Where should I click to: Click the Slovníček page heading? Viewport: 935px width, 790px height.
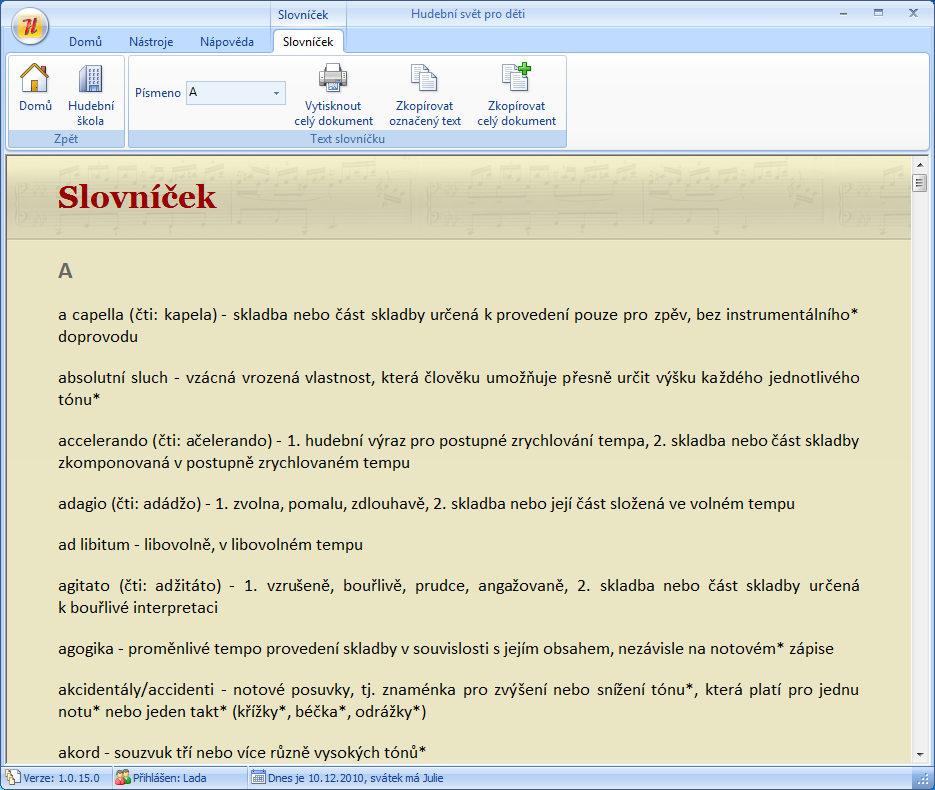(137, 197)
